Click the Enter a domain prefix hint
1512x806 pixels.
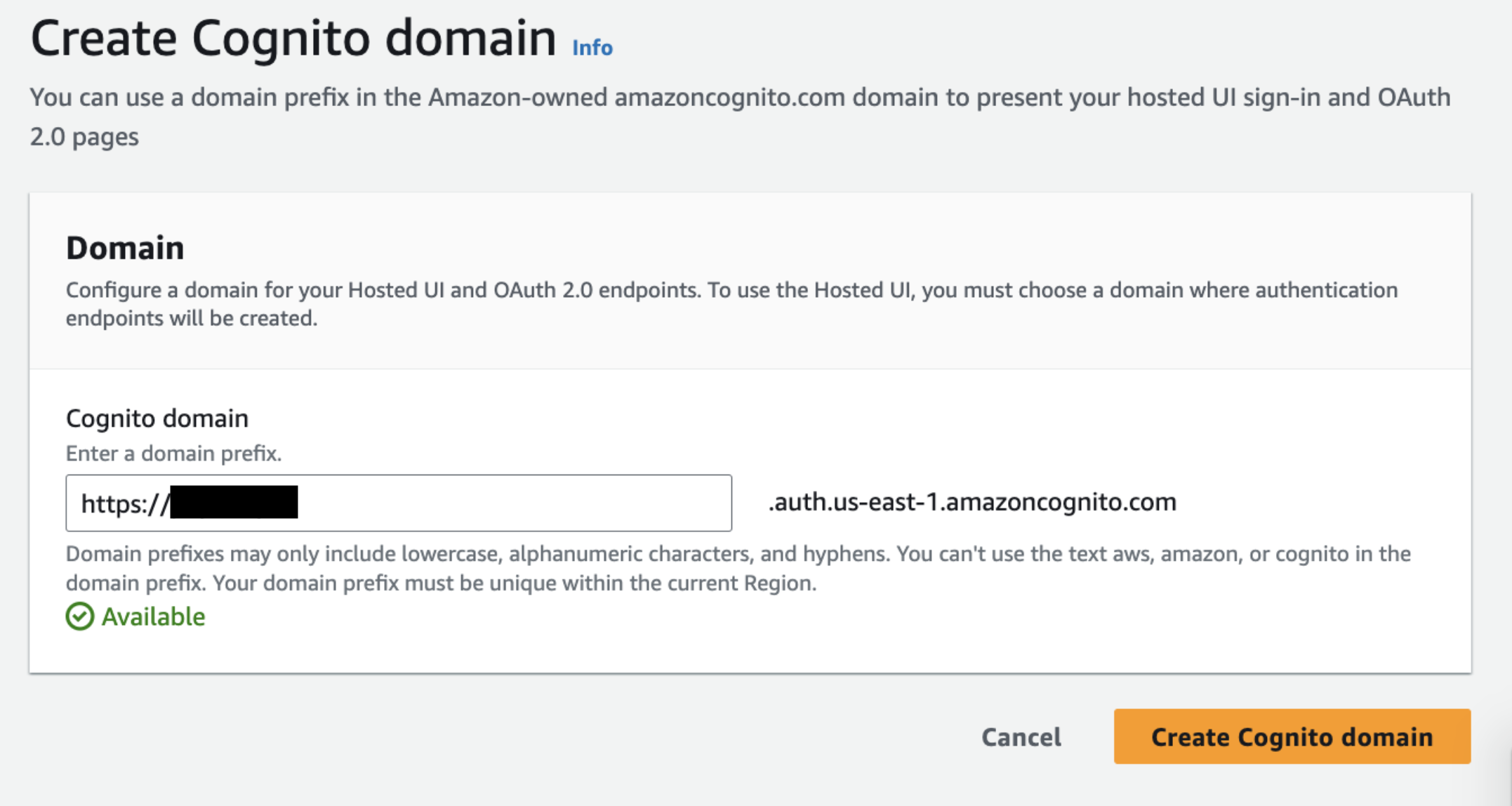pos(173,454)
